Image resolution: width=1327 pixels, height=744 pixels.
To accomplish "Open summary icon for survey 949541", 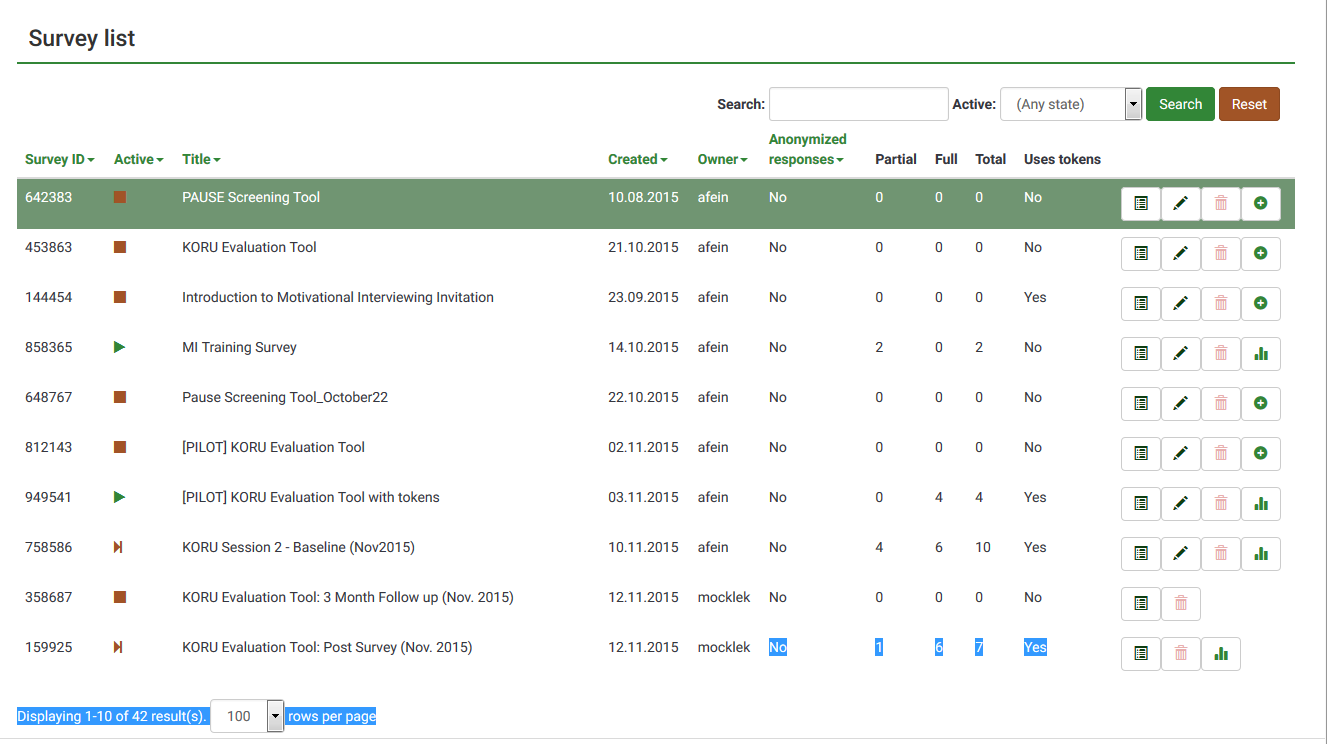I will 1141,503.
